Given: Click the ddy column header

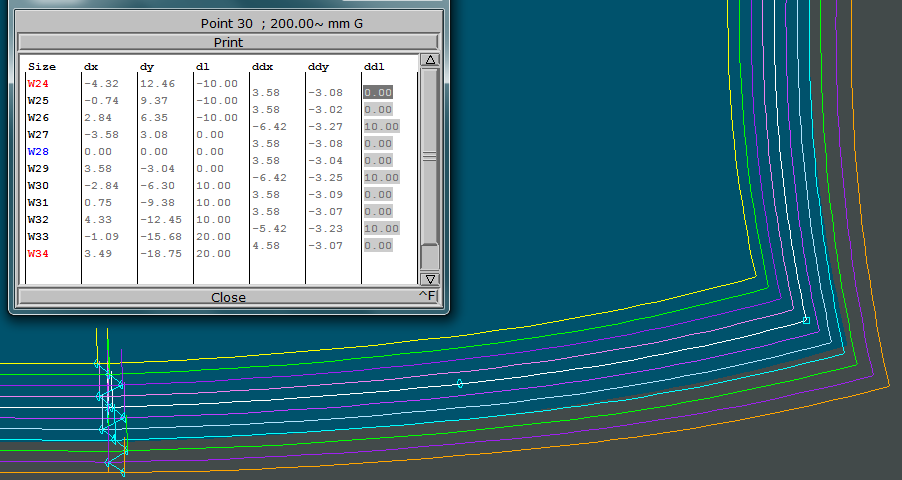Looking at the screenshot, I should [x=318, y=67].
